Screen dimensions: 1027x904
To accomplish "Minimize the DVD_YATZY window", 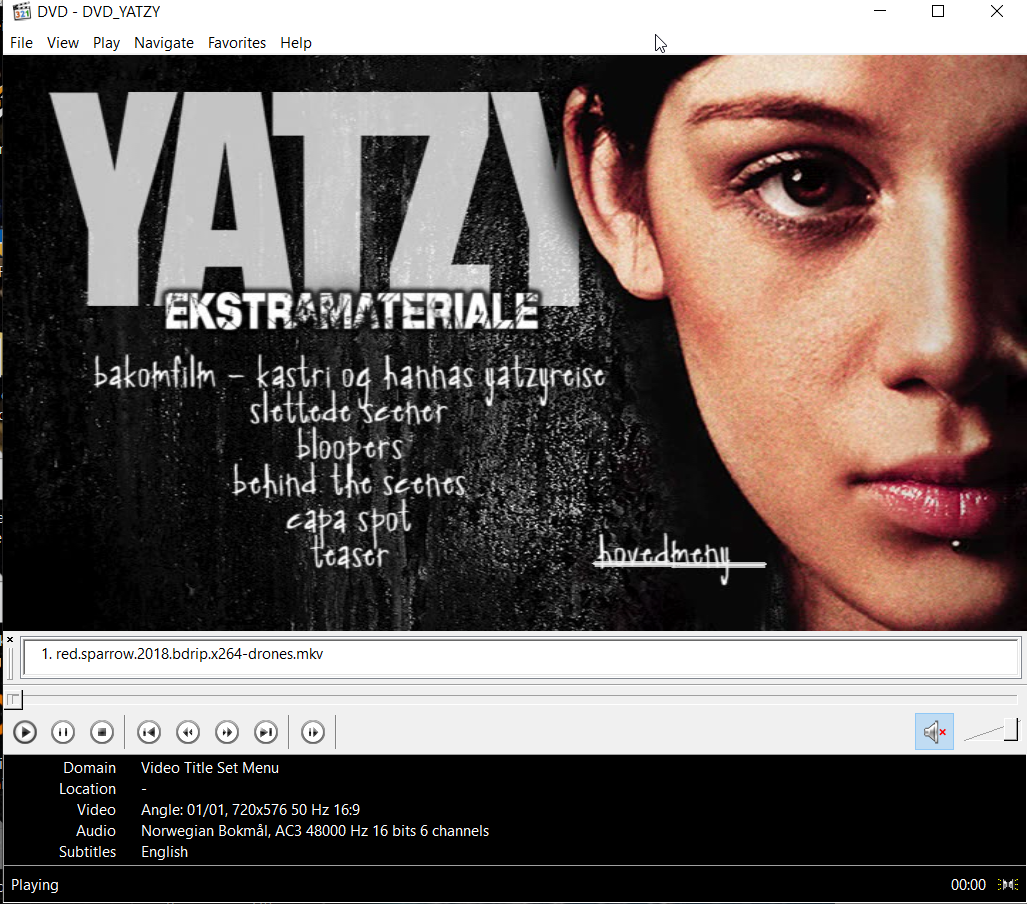I will click(x=880, y=11).
